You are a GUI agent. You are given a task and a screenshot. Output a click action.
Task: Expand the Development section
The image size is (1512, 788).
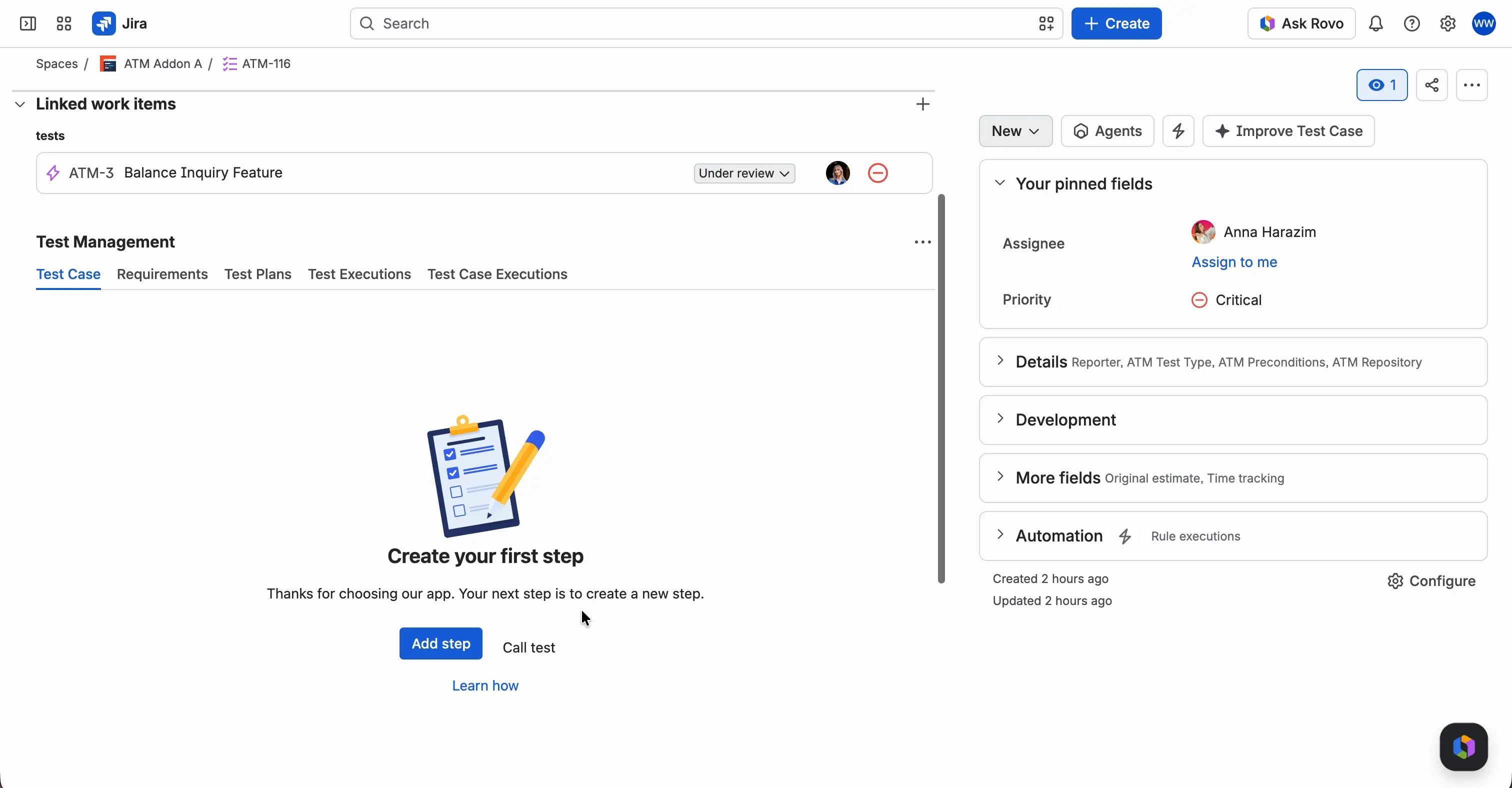click(x=1000, y=419)
